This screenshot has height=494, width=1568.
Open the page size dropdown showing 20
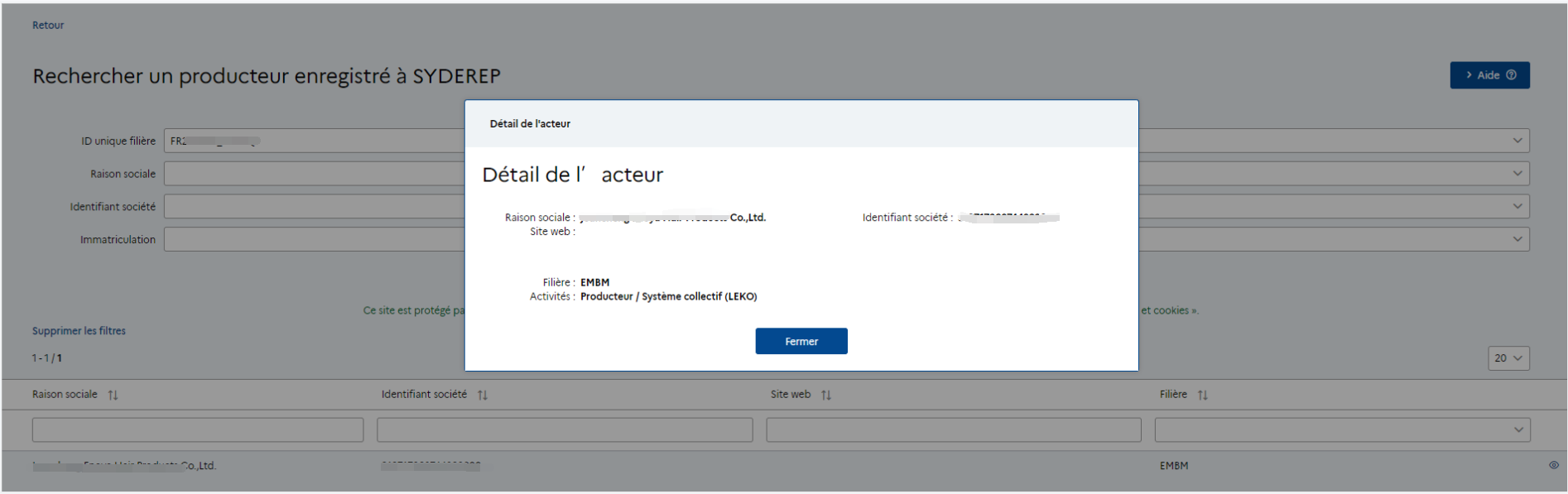tap(1508, 358)
